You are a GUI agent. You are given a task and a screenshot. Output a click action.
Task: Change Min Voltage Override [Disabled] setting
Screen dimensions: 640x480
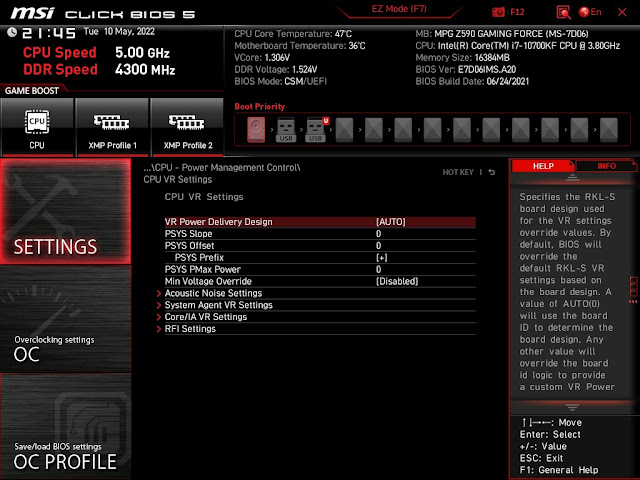tap(320, 281)
